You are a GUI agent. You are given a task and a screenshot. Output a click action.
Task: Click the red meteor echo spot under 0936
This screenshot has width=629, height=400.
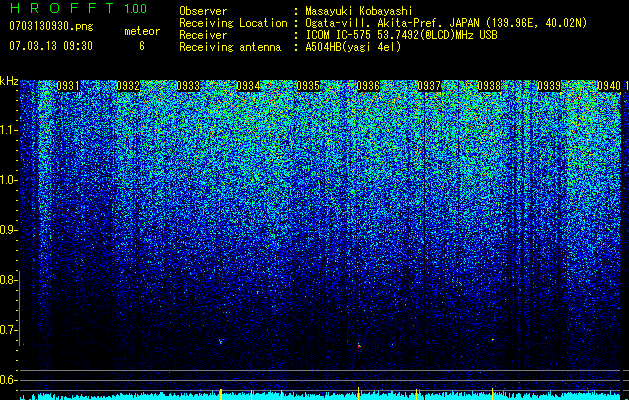tap(359, 346)
